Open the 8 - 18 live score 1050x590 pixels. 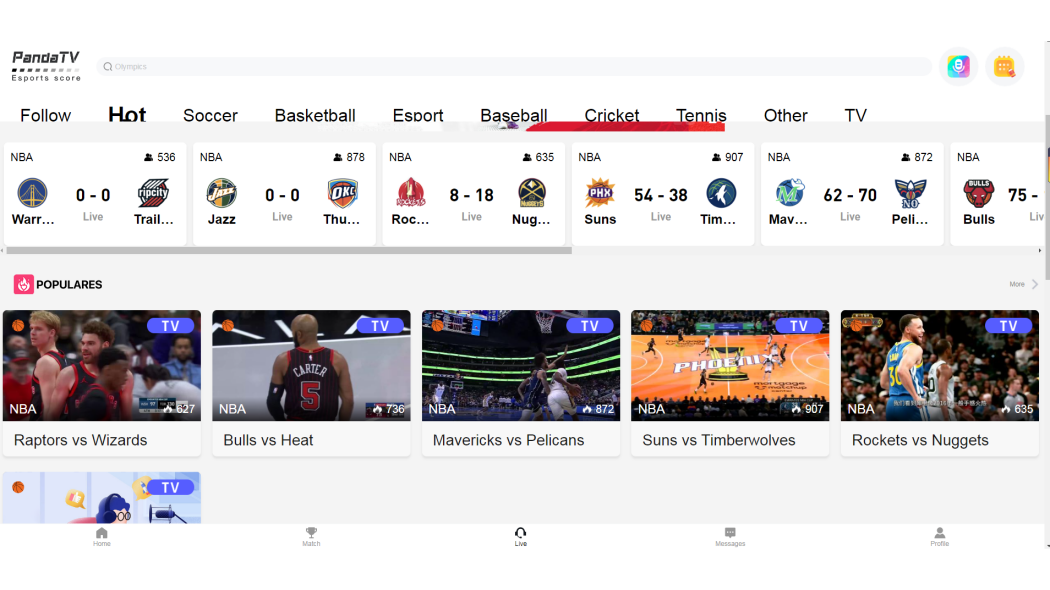tap(471, 196)
